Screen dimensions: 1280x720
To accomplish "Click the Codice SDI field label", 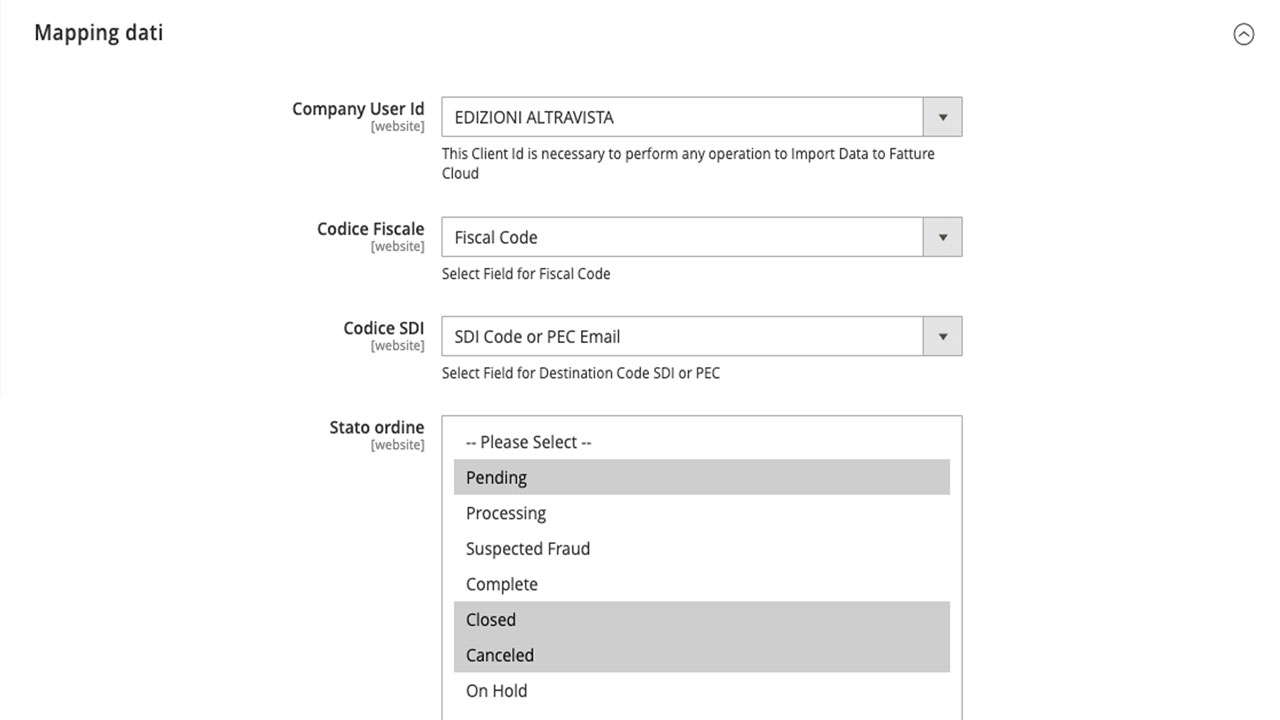I will 383,328.
